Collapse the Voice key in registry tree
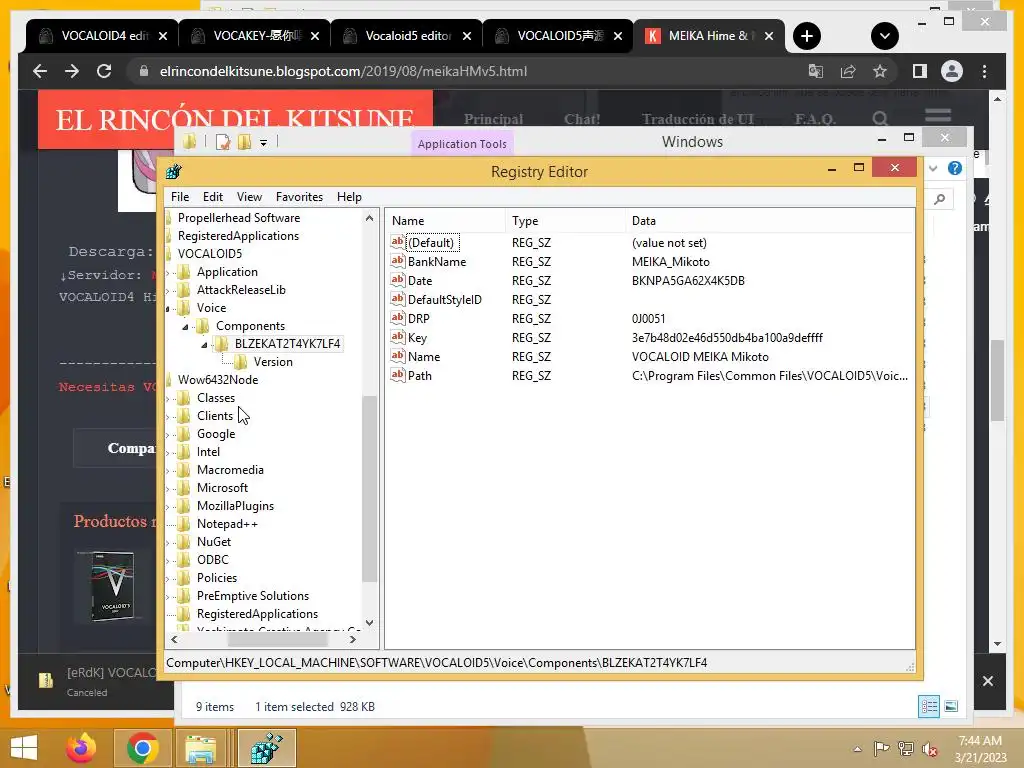 tap(168, 308)
